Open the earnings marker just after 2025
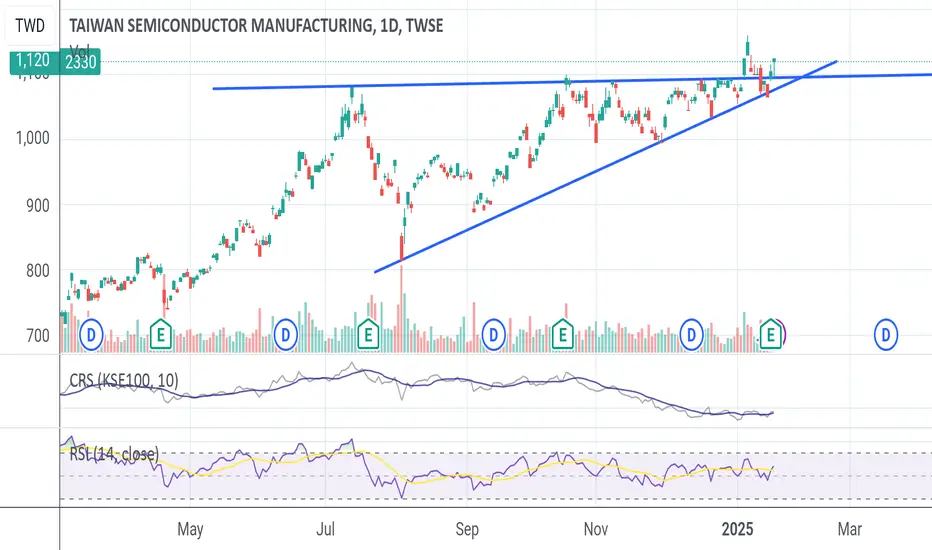 click(770, 334)
